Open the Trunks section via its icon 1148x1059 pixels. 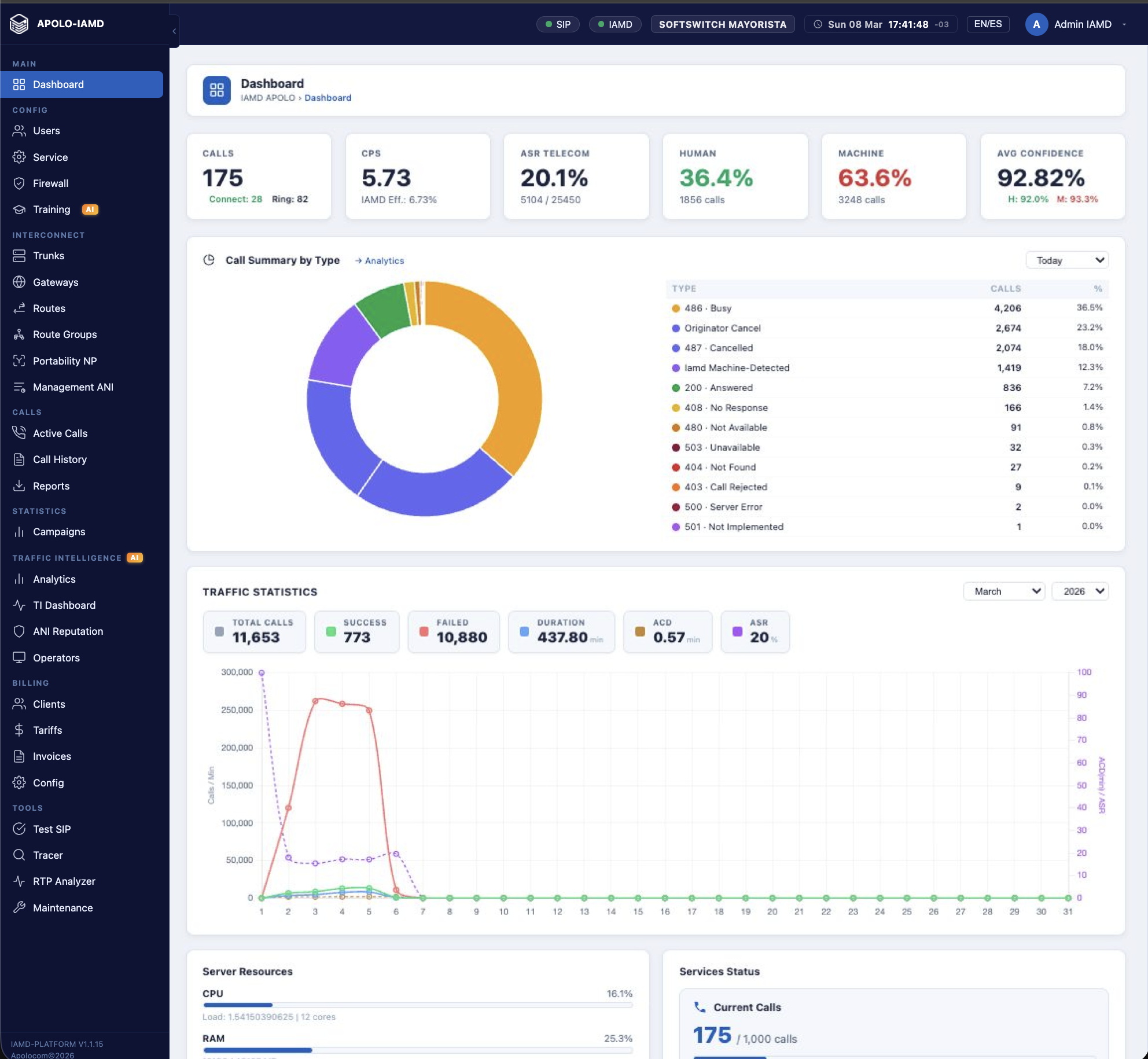[19, 255]
